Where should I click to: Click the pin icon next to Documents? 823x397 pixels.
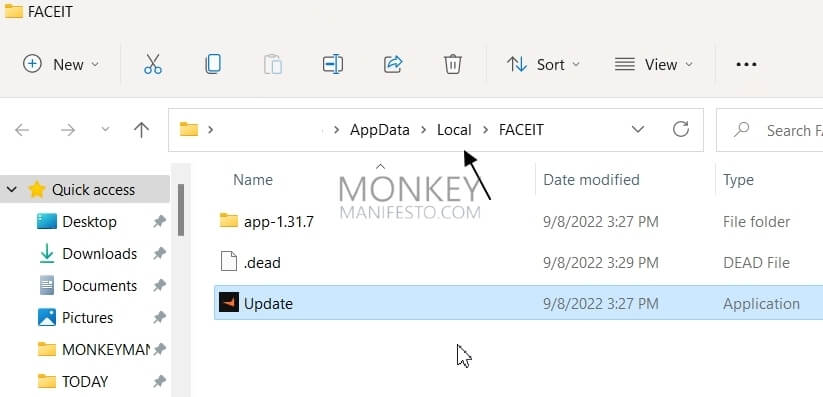coord(160,286)
